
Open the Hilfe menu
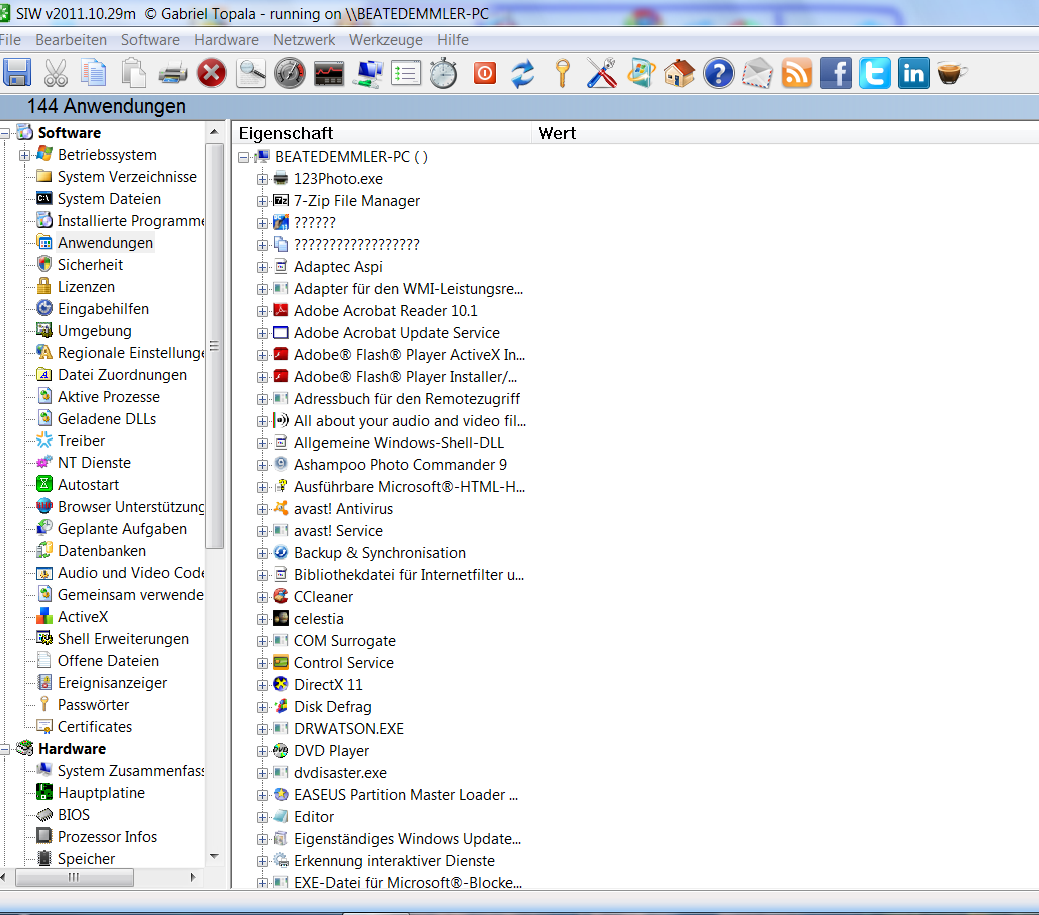[453, 40]
